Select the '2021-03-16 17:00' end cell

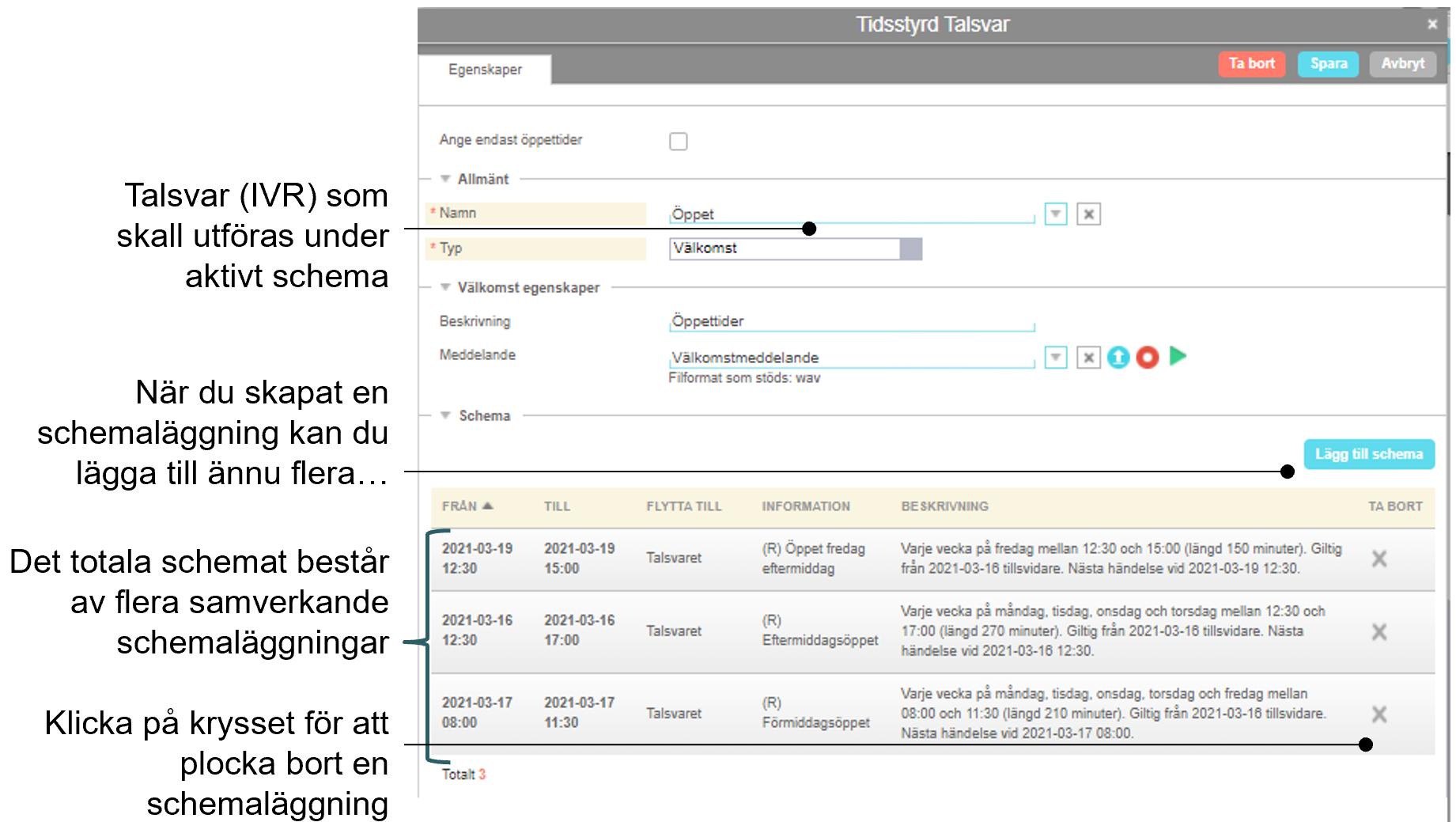tap(579, 631)
